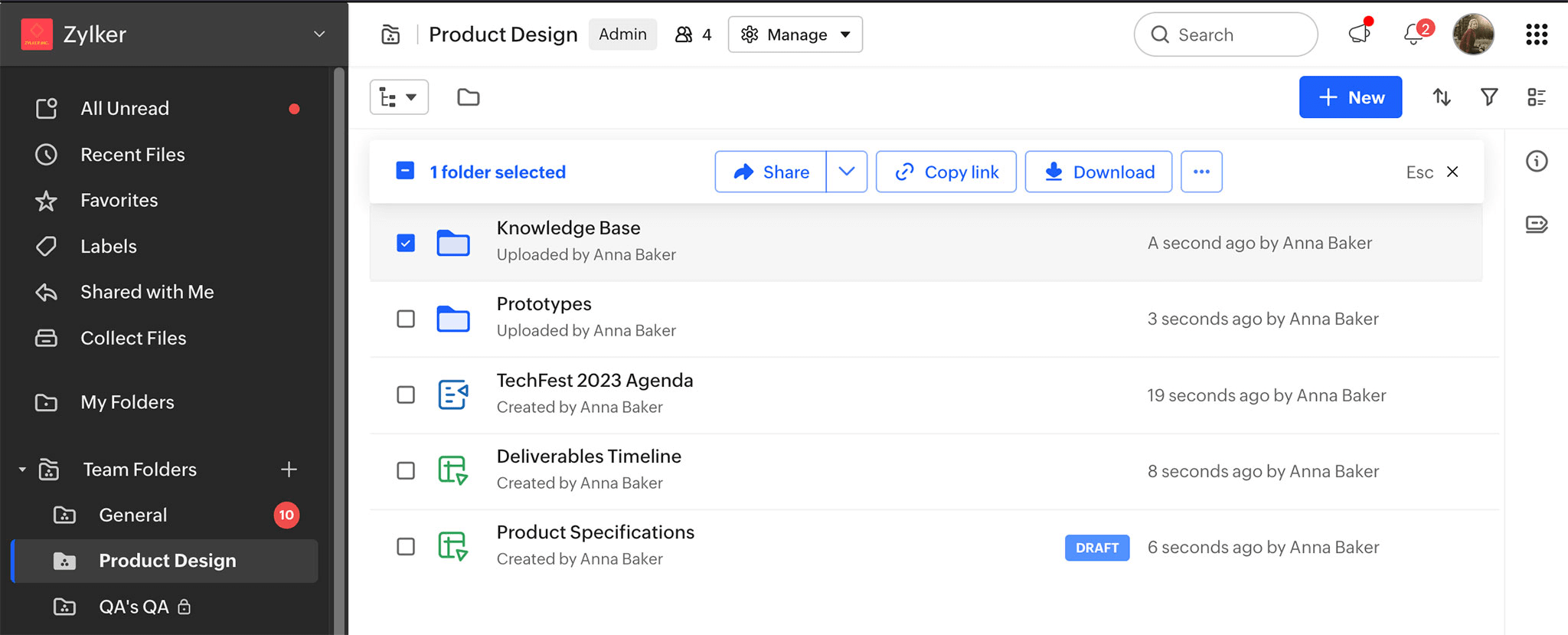Check the Product Specifications checkbox

point(406,547)
